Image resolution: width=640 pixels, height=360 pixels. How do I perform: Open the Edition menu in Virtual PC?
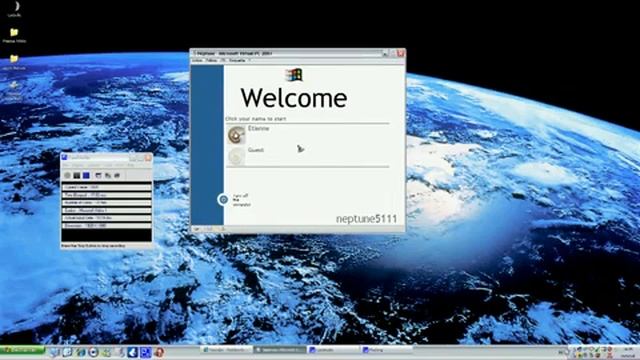[211, 60]
